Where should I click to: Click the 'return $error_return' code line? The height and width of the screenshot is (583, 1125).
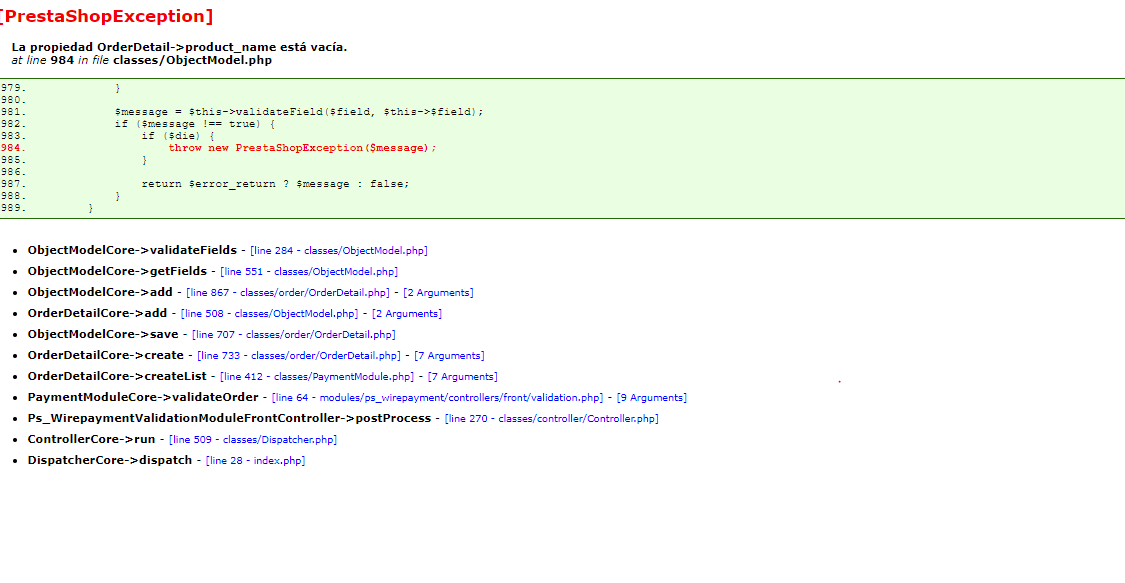(x=276, y=184)
